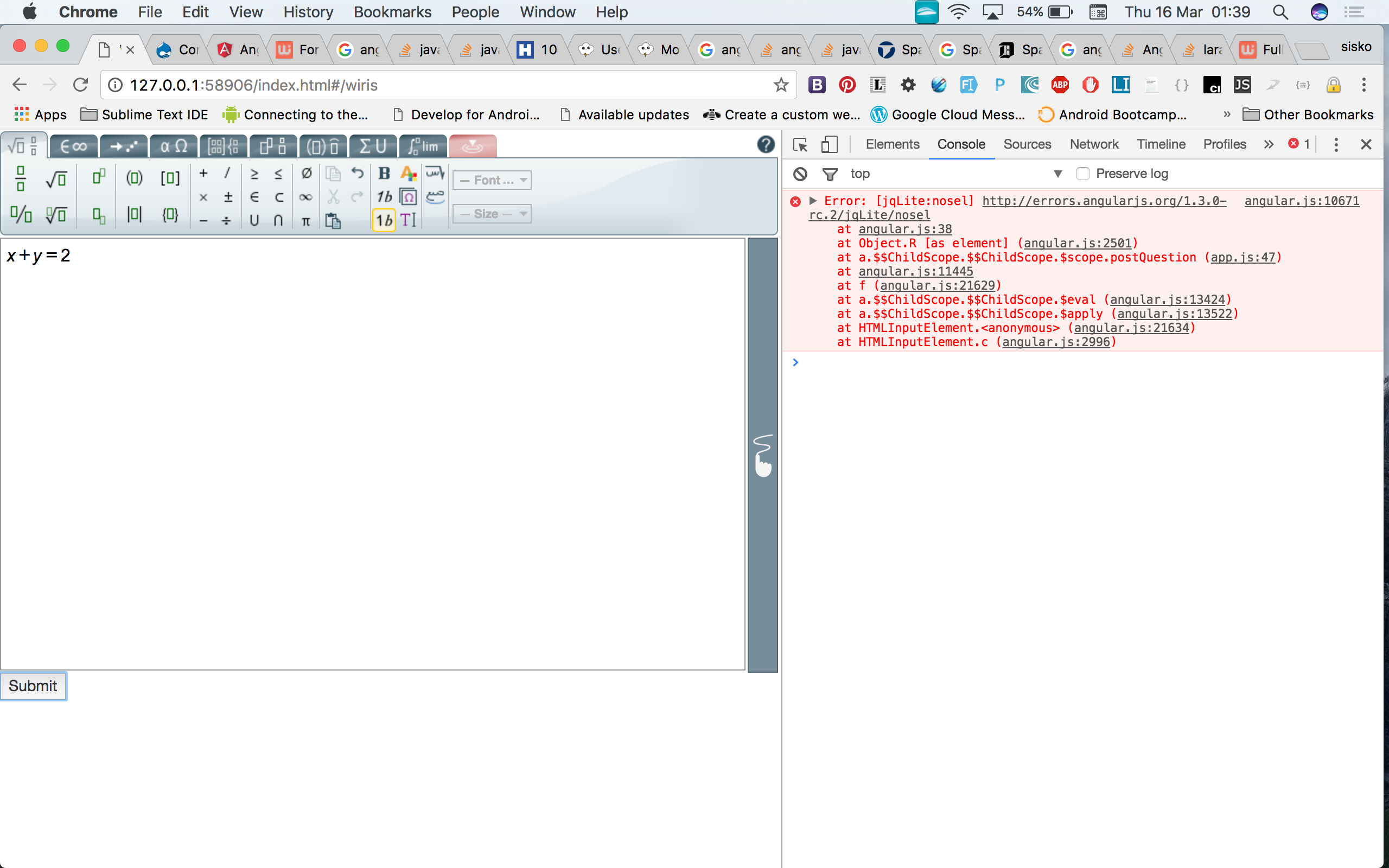Insert absolute value bars template
This screenshot has height=868, width=1389.
coord(135,215)
